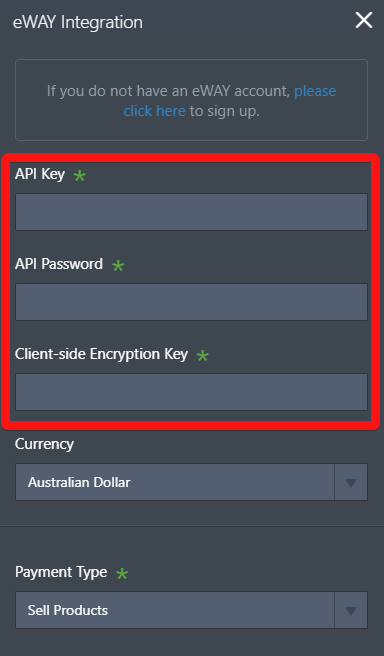
Task: Click the asterisk next to Encryption Key
Action: click(x=203, y=356)
